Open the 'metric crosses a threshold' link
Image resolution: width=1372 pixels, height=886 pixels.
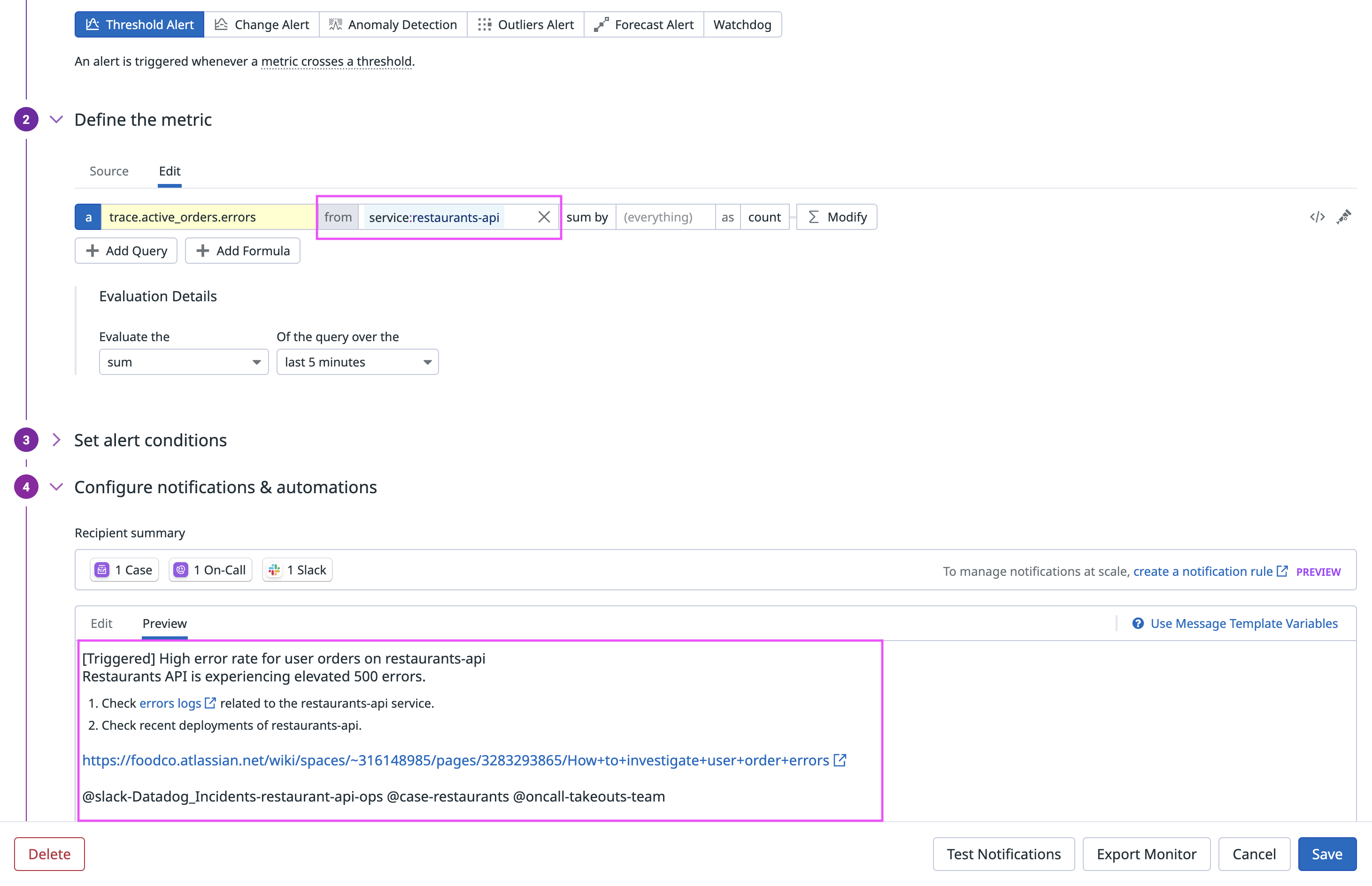click(337, 61)
